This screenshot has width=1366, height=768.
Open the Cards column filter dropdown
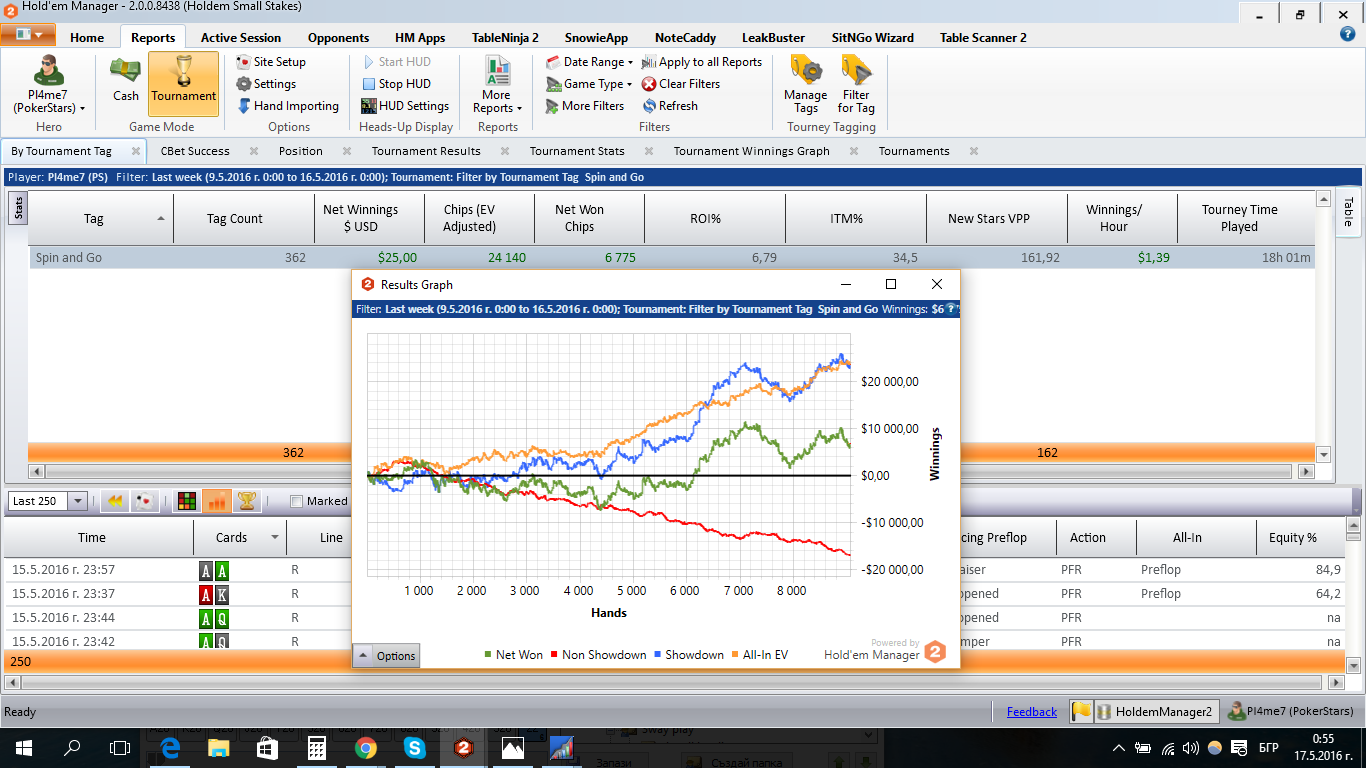tap(274, 538)
